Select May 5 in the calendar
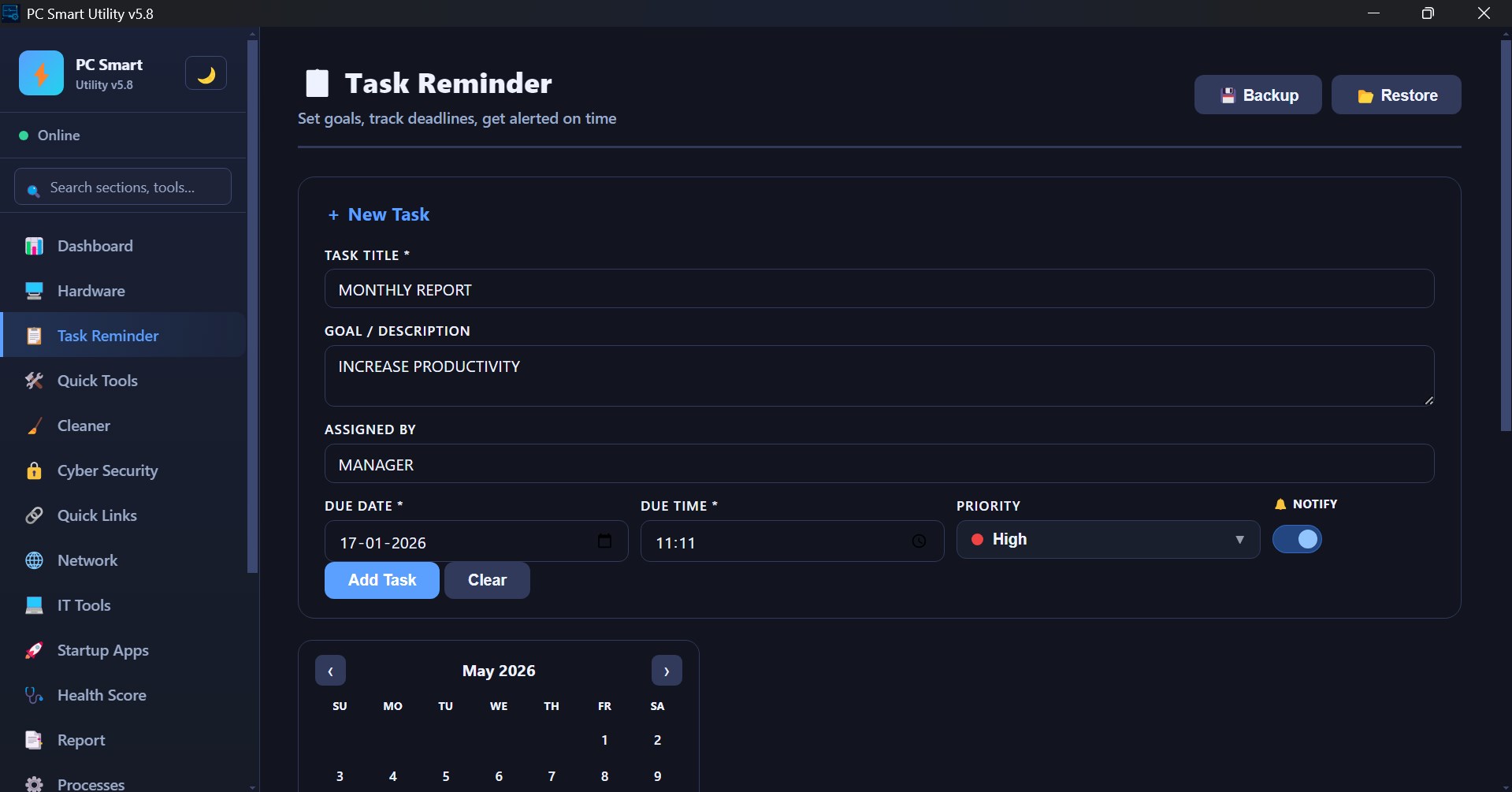The width and height of the screenshot is (1512, 792). pos(446,776)
